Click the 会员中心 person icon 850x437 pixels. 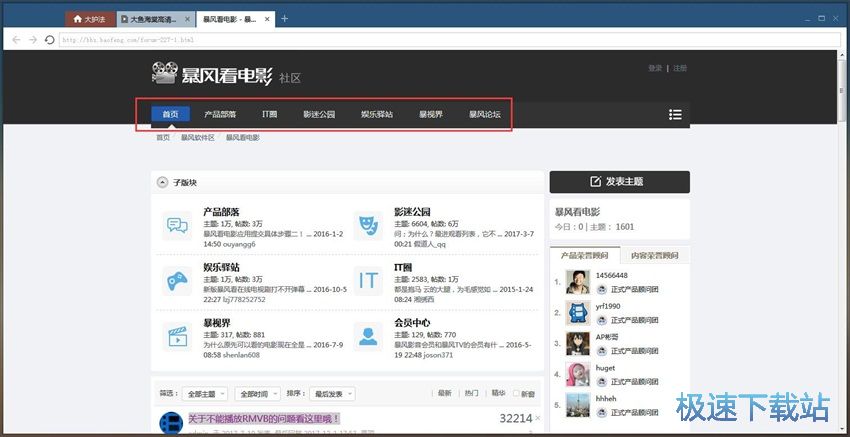[368, 337]
